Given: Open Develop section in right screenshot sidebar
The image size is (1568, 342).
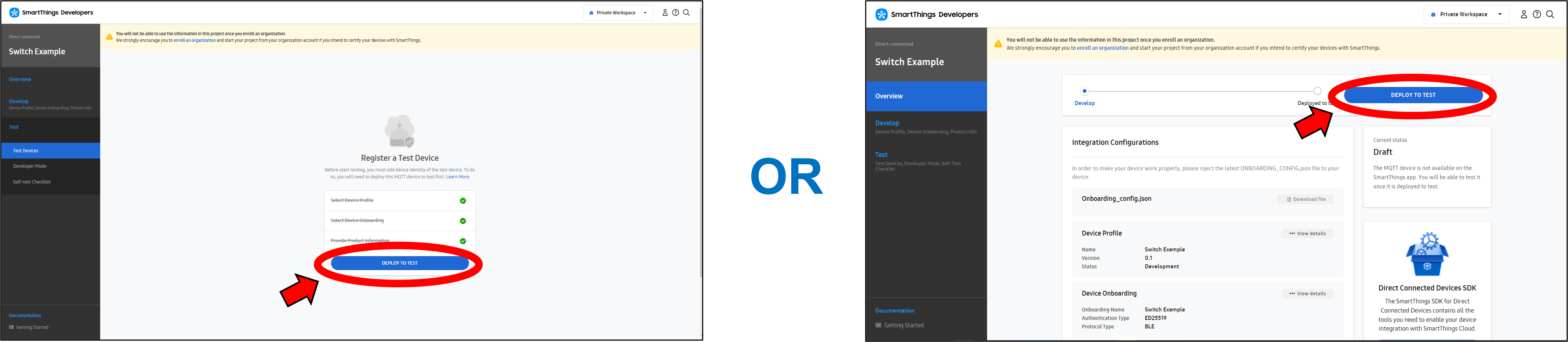Looking at the screenshot, I should (x=887, y=123).
